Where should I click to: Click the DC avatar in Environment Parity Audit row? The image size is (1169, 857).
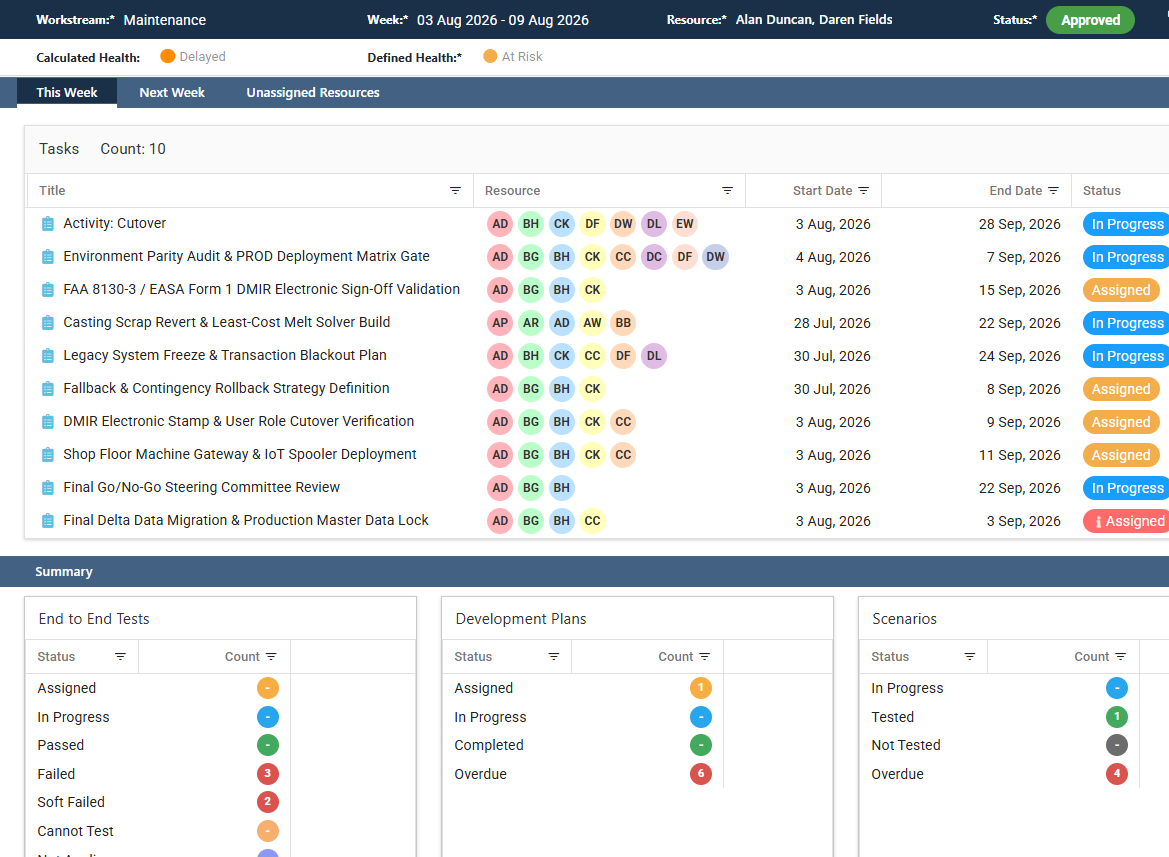pos(654,257)
